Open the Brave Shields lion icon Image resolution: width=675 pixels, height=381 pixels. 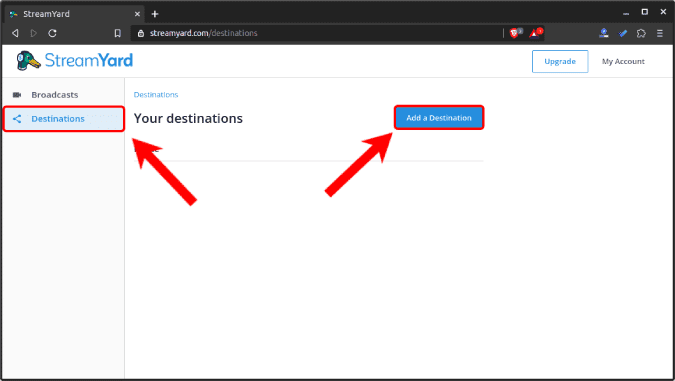pos(515,33)
